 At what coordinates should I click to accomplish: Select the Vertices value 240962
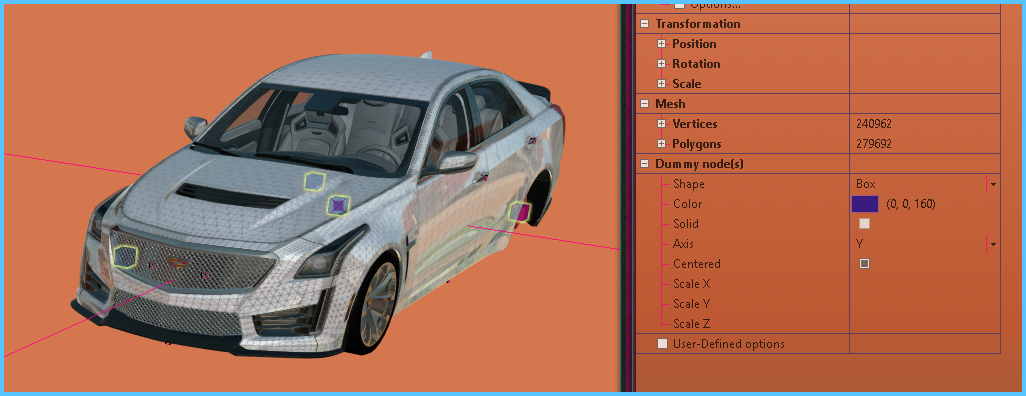(874, 124)
